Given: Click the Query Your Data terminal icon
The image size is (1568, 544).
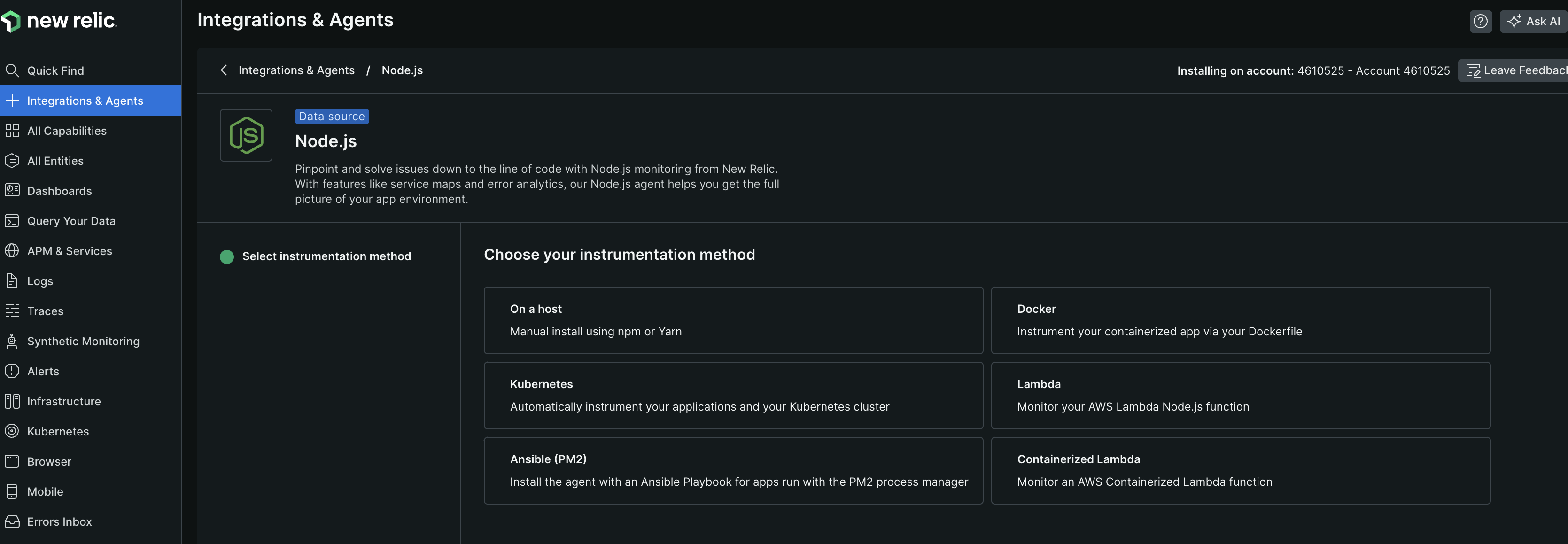Looking at the screenshot, I should point(12,221).
